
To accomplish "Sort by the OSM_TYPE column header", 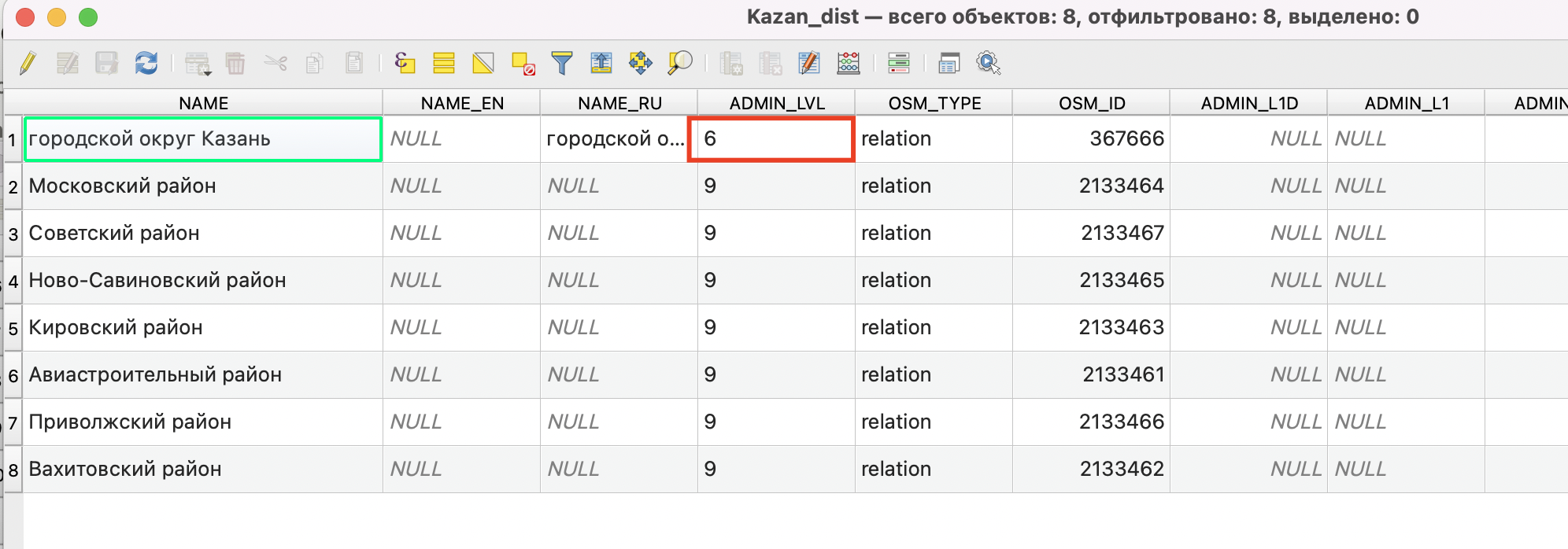I will pos(934,103).
